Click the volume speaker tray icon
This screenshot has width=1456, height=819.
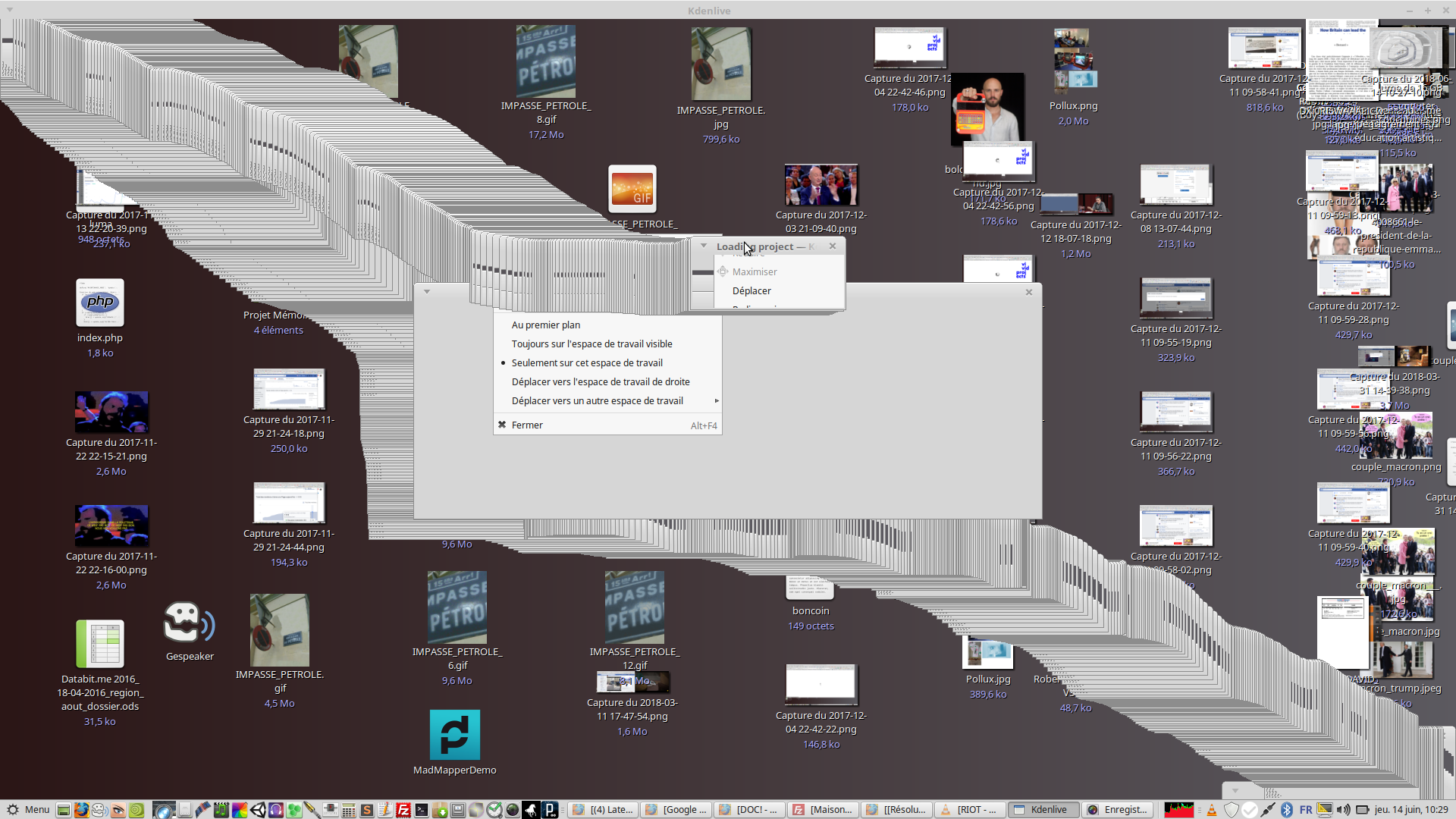(1343, 810)
